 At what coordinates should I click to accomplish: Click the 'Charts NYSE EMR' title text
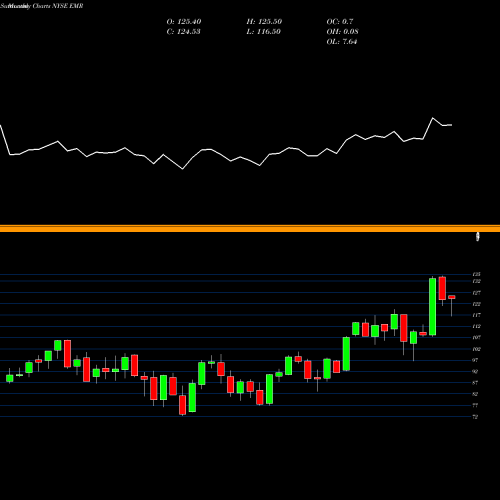click(x=58, y=6)
